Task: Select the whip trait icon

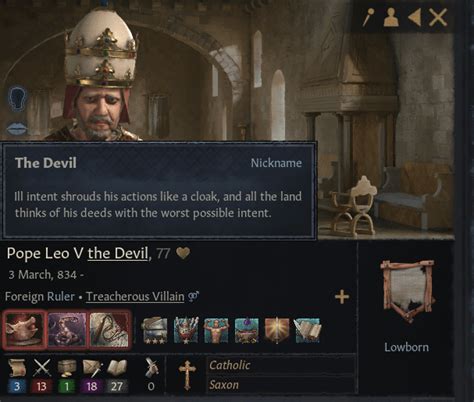Action: tap(110, 329)
